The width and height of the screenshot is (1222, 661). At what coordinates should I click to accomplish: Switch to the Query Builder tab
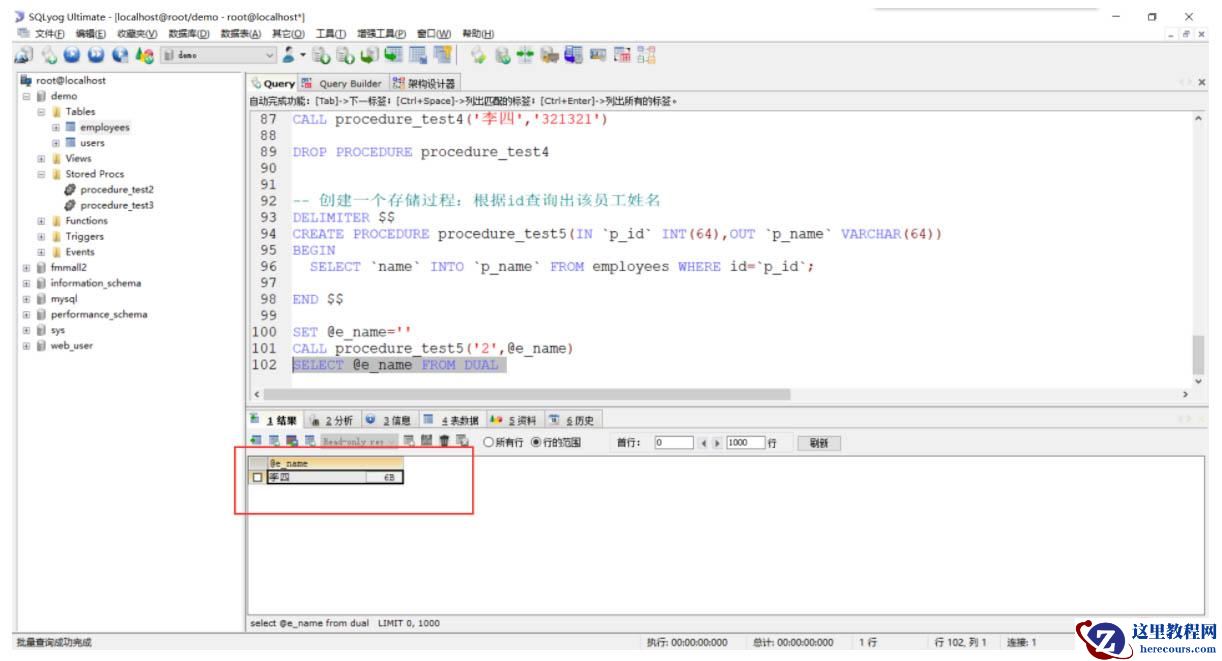pos(343,83)
